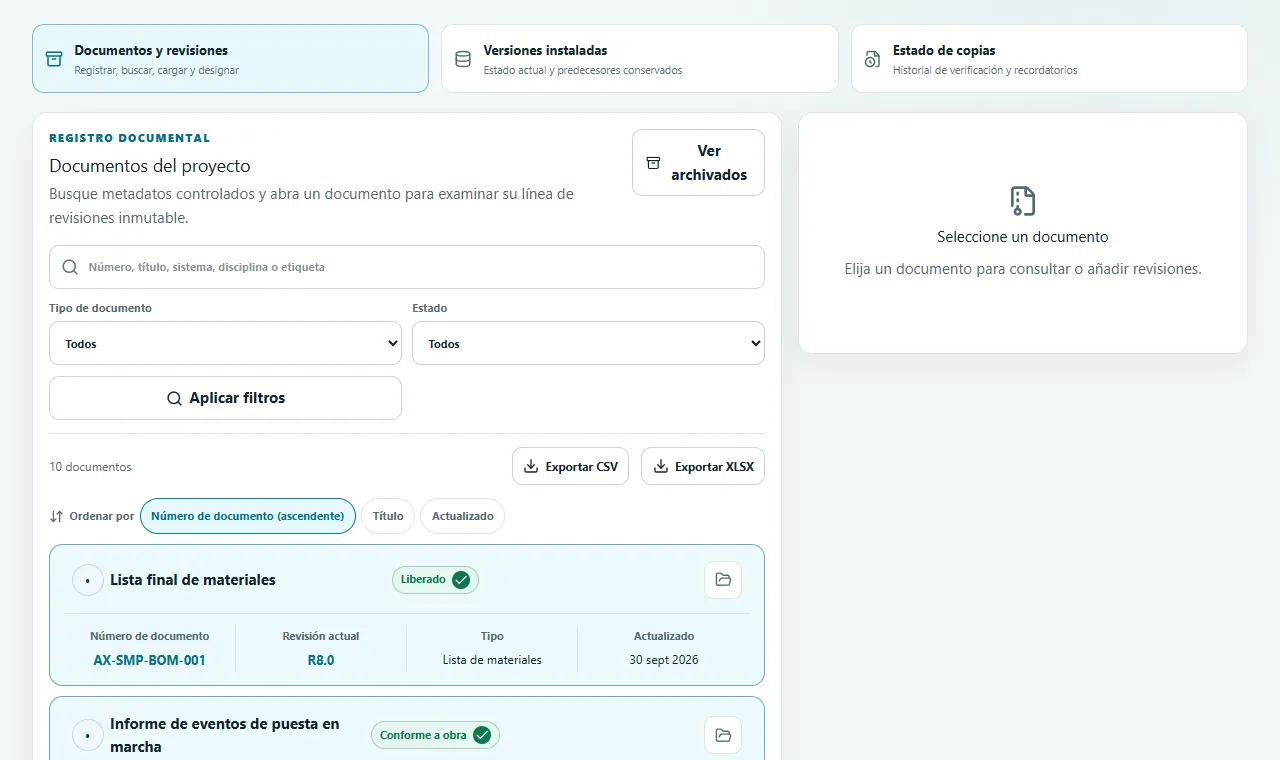Screen dimensions: 1280x760
Task: Open folder icon for Informe de eventos
Action: click(723, 735)
